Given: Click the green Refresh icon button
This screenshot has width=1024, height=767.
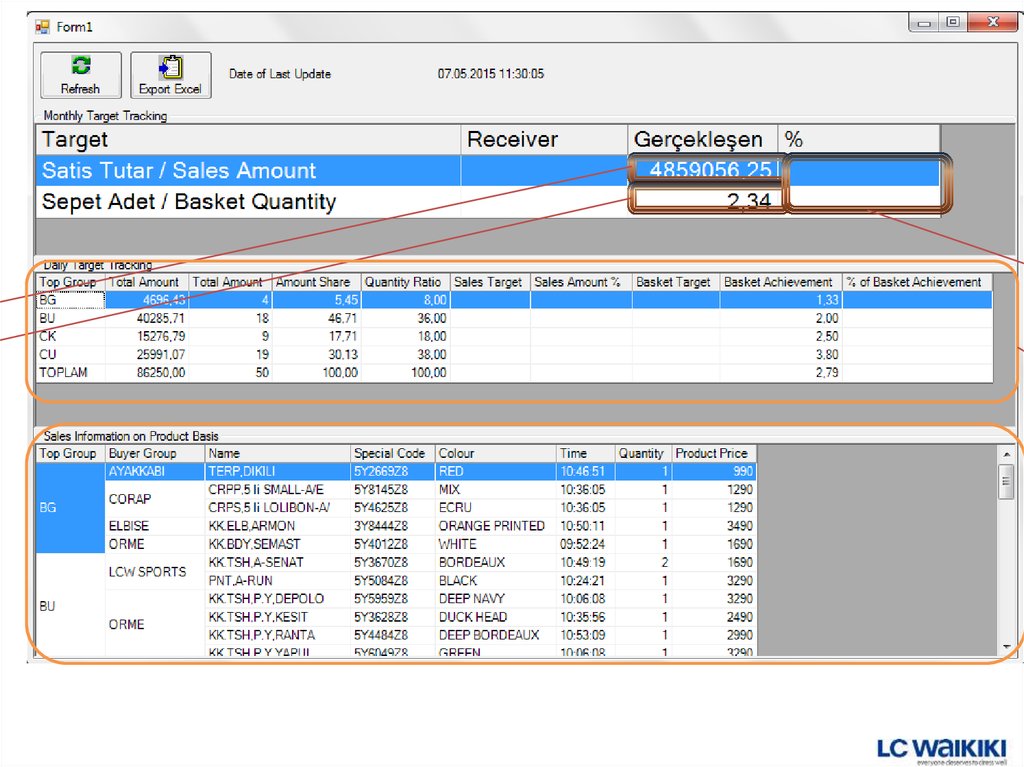Looking at the screenshot, I should click(x=80, y=74).
